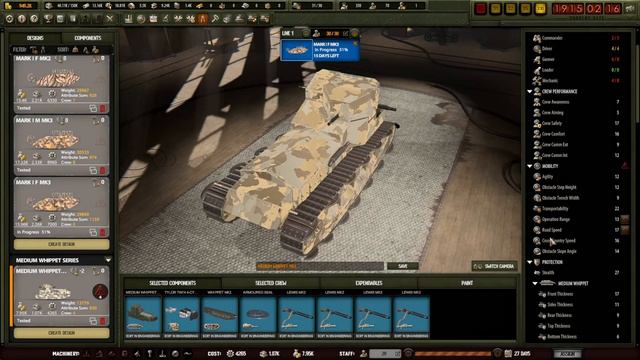Select the Mark I F MK2 design card
The width and height of the screenshot is (640, 360).
click(61, 84)
